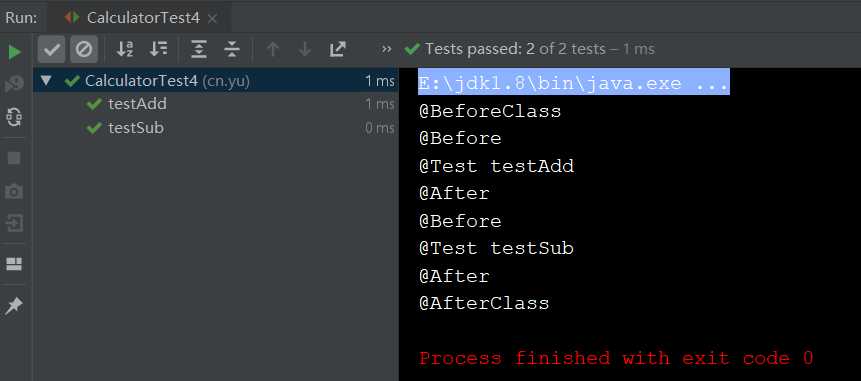Click rerun failed tests icon
This screenshot has width=861, height=381.
(x=14, y=84)
